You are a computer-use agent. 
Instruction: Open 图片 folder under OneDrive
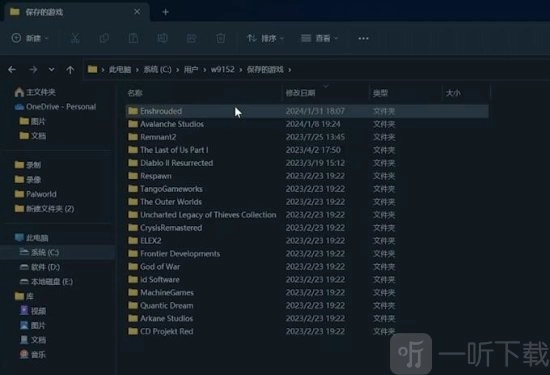click(33, 121)
